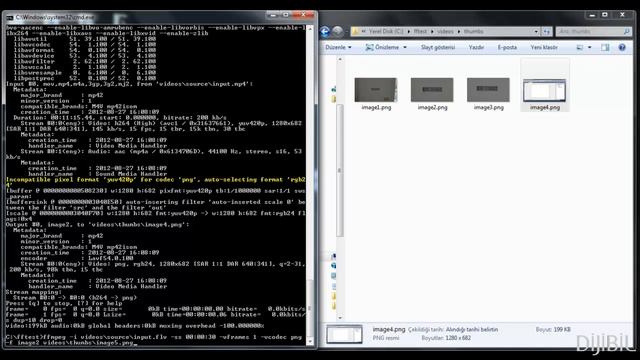Click the Yerel Disk (C:) breadcrumb
This screenshot has width=640, height=360.
385,31
